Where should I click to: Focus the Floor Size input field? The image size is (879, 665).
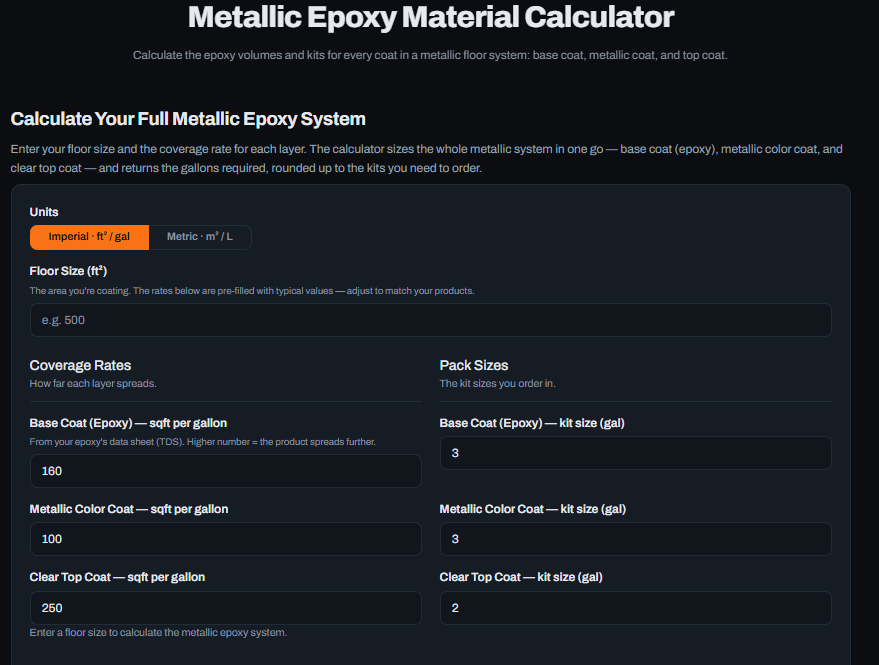coord(431,320)
